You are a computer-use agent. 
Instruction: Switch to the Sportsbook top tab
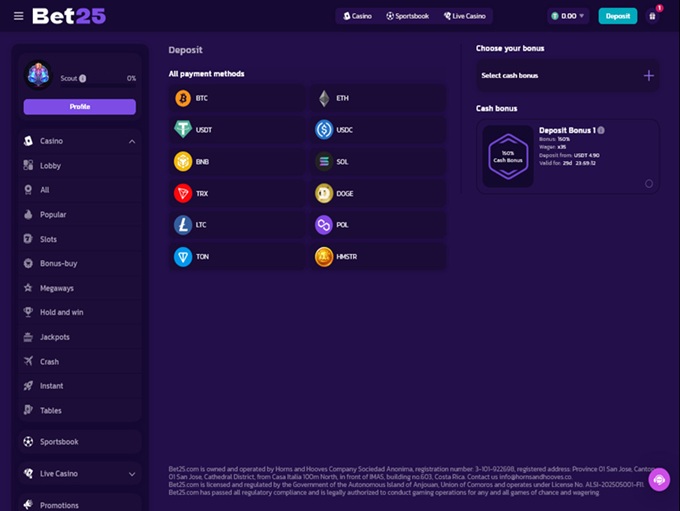pos(407,16)
